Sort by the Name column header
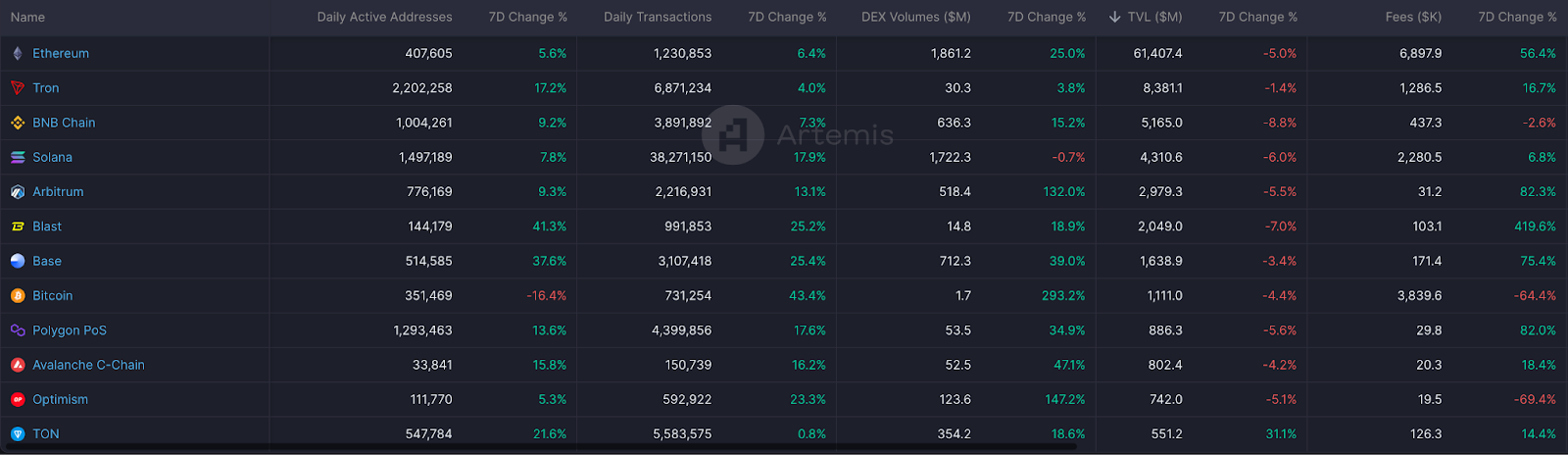1568x455 pixels. 27,17
